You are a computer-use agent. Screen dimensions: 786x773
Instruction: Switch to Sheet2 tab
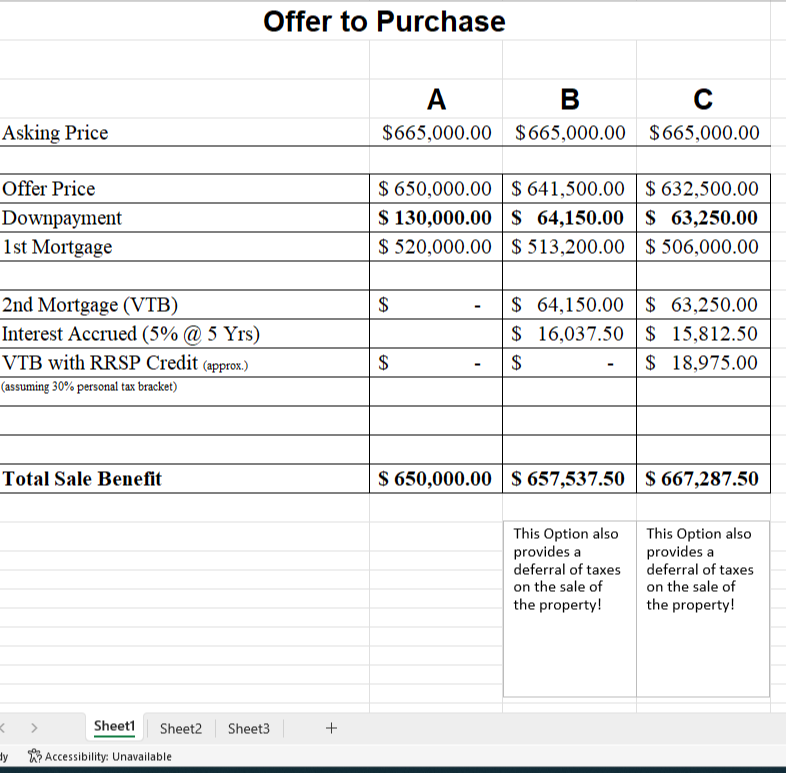(181, 728)
